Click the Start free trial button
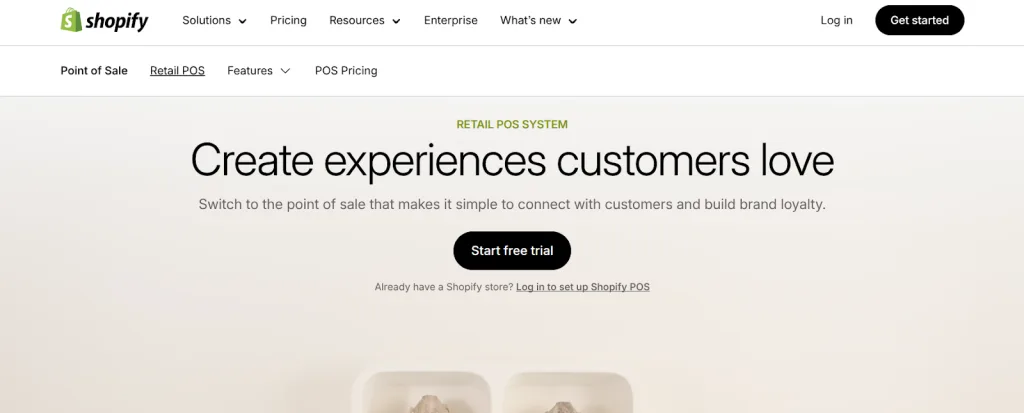This screenshot has width=1024, height=413. pos(512,250)
